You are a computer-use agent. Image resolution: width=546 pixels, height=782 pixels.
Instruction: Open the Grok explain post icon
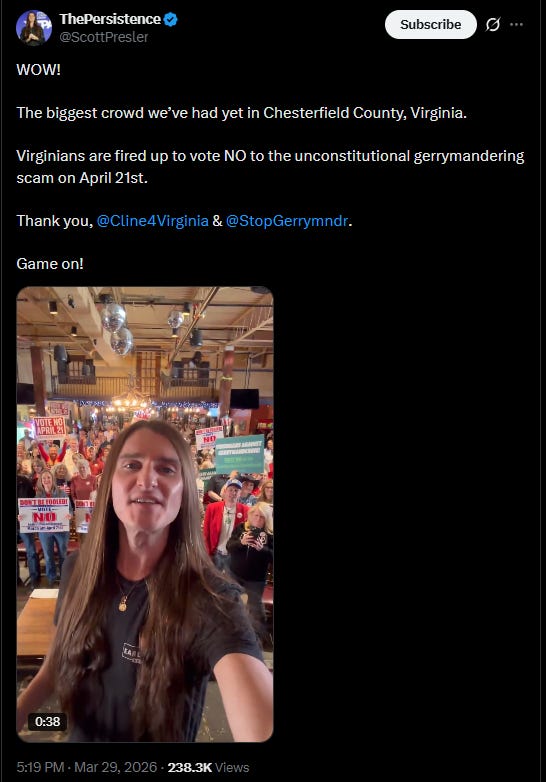pyautogui.click(x=493, y=24)
